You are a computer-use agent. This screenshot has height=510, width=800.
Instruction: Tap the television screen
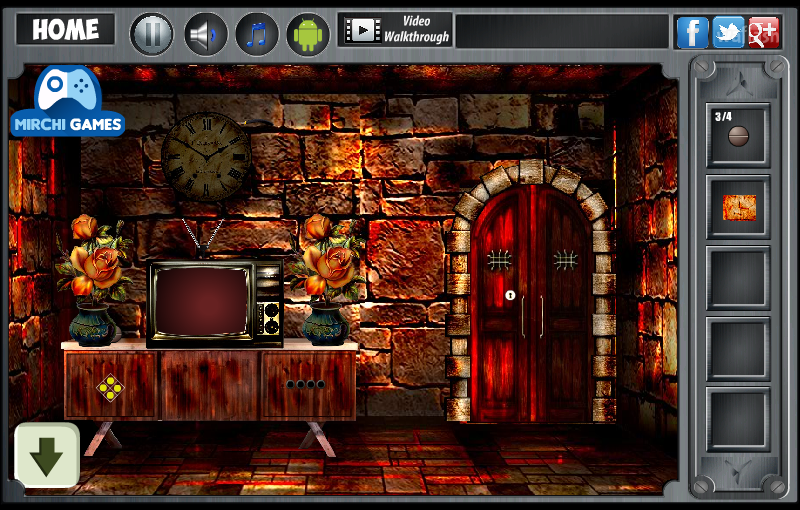(x=201, y=301)
